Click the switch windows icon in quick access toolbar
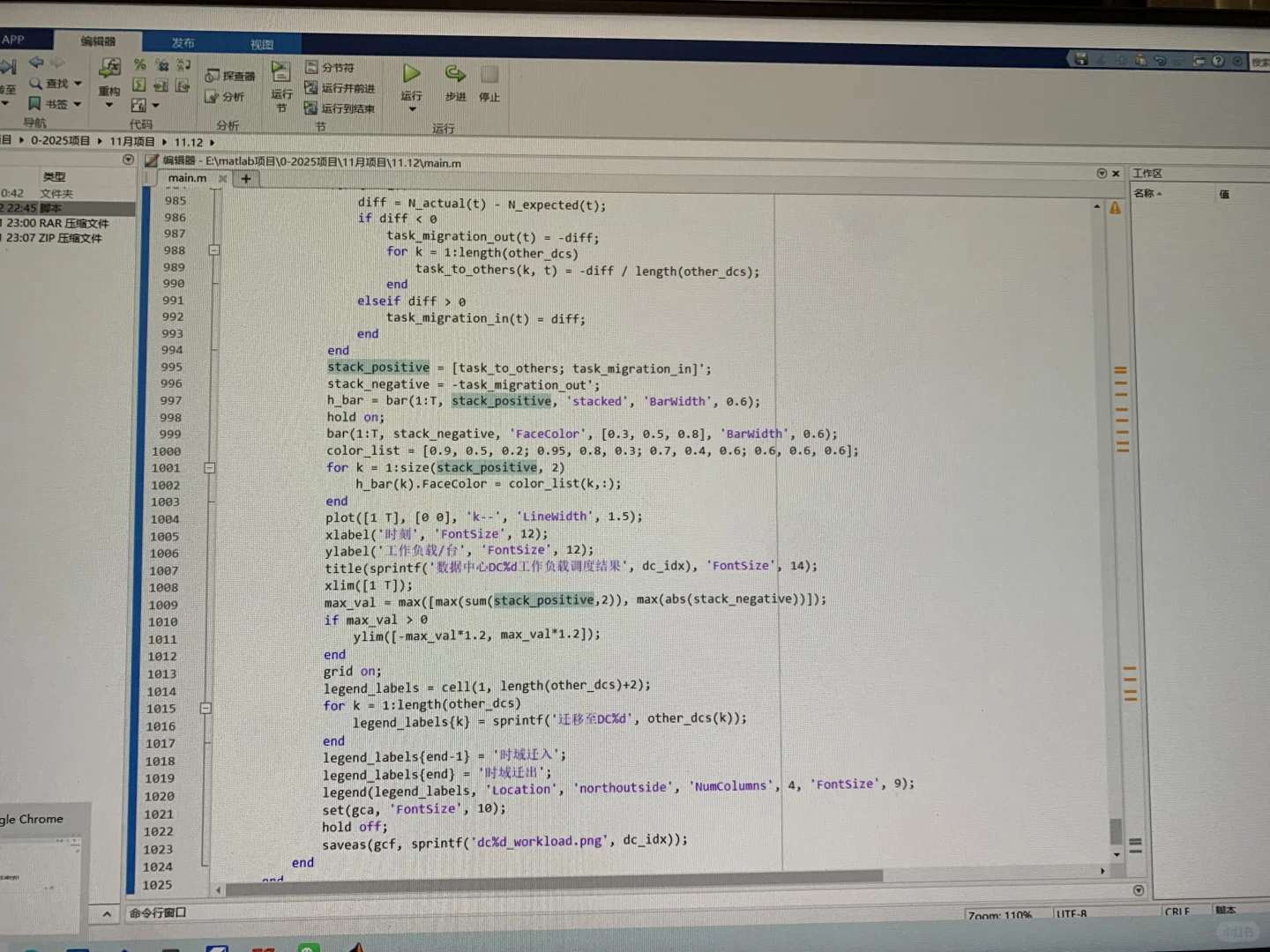 pos(1199,61)
